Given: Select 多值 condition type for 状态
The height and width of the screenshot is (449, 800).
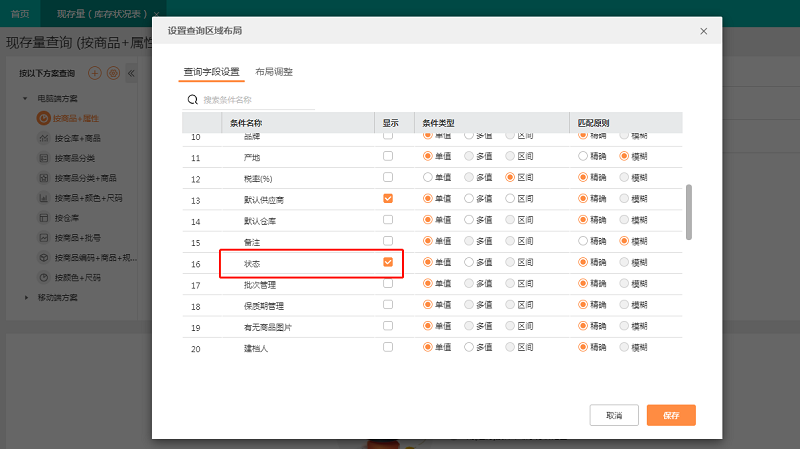Looking at the screenshot, I should [x=469, y=262].
